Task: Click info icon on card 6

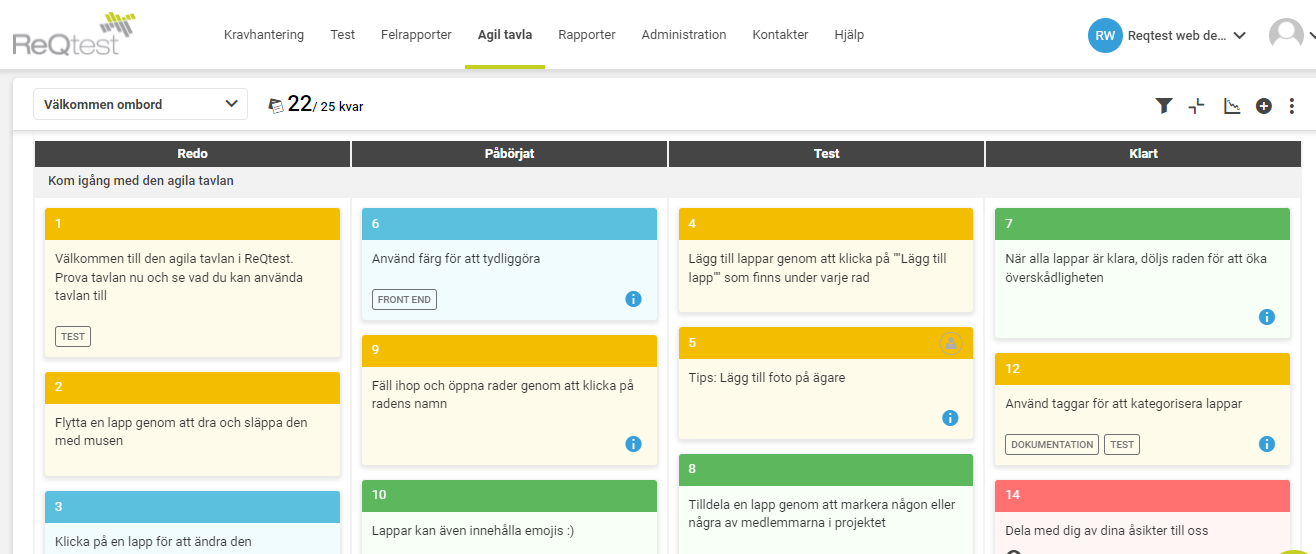Action: point(633,298)
